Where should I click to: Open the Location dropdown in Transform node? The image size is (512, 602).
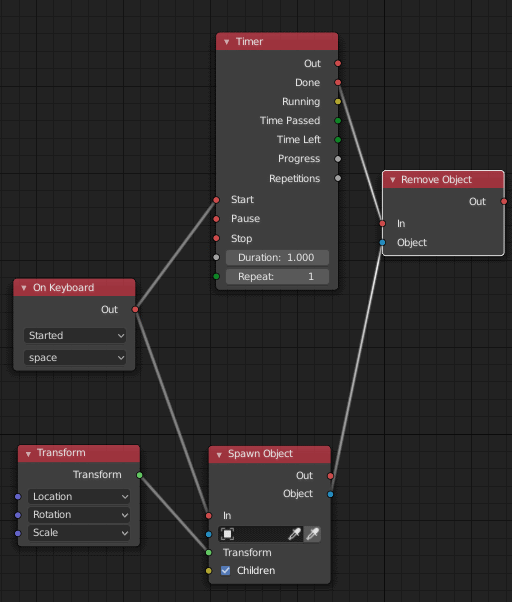point(79,496)
